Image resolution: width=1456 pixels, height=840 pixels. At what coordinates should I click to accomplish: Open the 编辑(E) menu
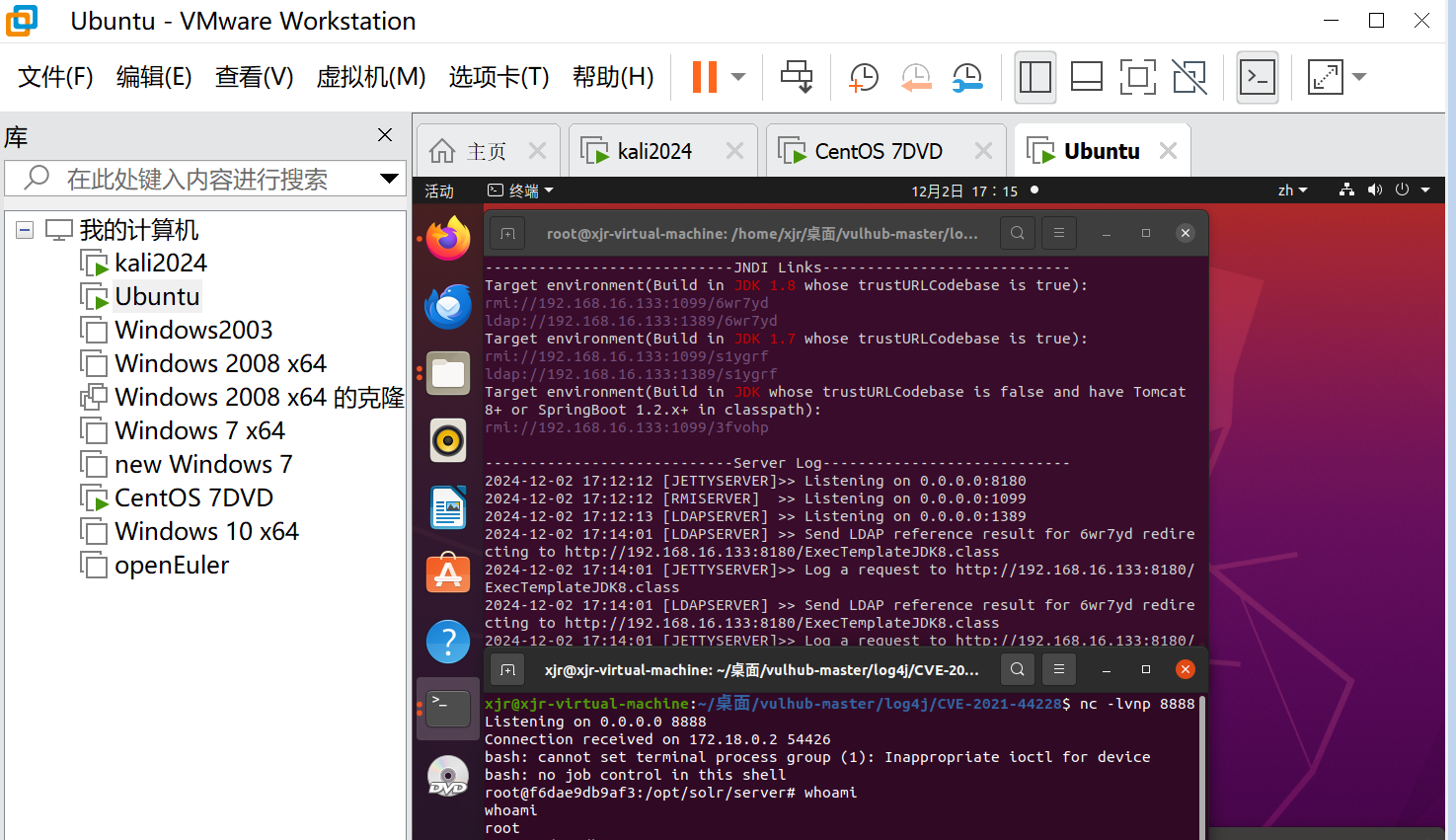click(x=154, y=77)
